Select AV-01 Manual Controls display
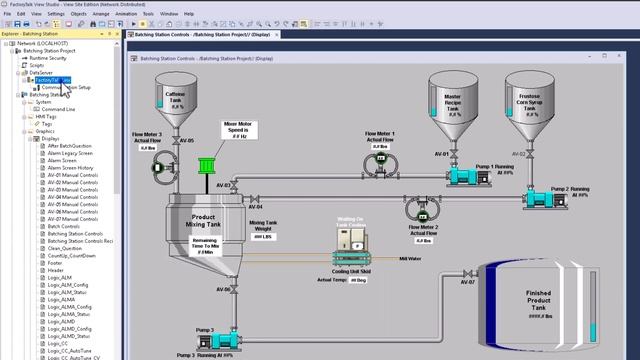The width and height of the screenshot is (640, 360). 73,176
